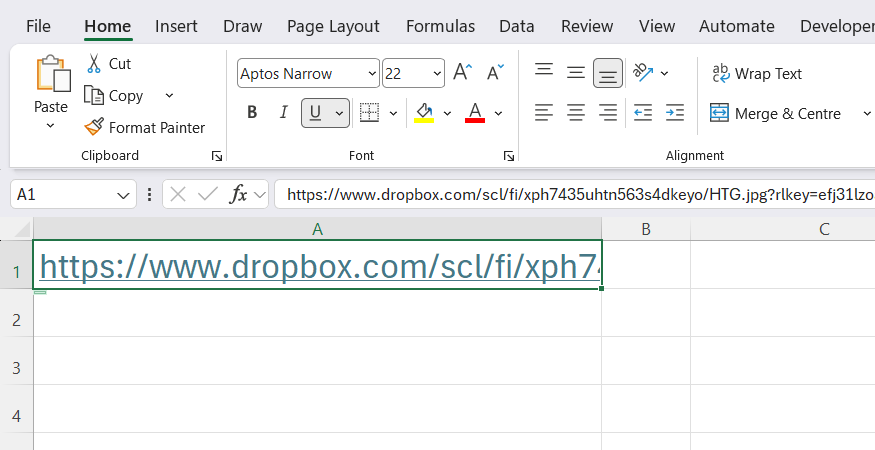Click the orientation text-angle icon
This screenshot has width=875, height=450.
point(643,73)
